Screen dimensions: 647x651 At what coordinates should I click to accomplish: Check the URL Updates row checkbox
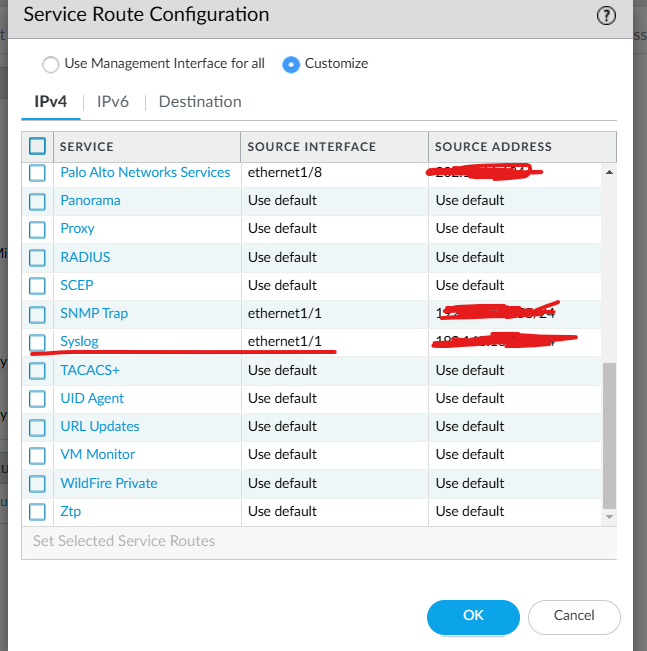click(37, 427)
